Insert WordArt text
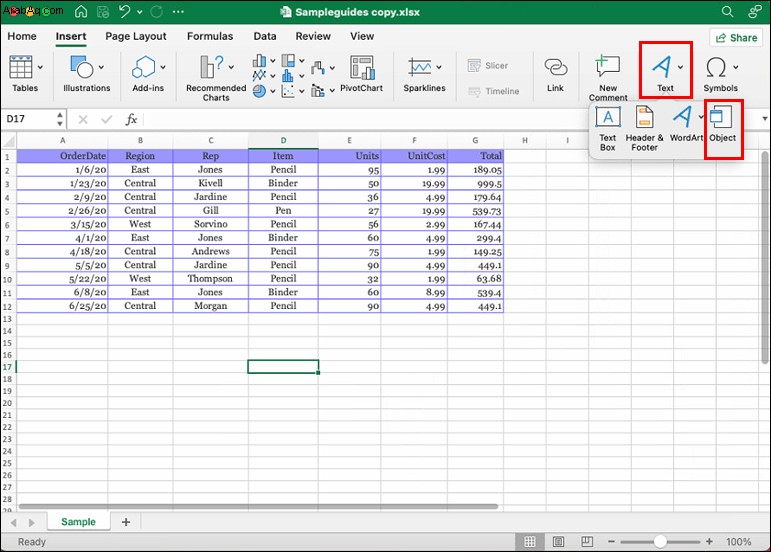The width and height of the screenshot is (771, 552). click(x=686, y=124)
